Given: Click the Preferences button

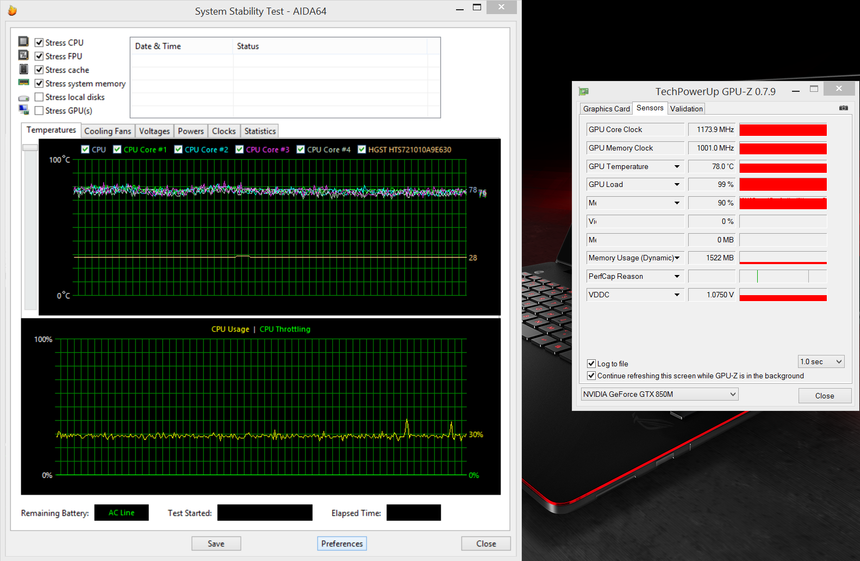Looking at the screenshot, I should [342, 544].
